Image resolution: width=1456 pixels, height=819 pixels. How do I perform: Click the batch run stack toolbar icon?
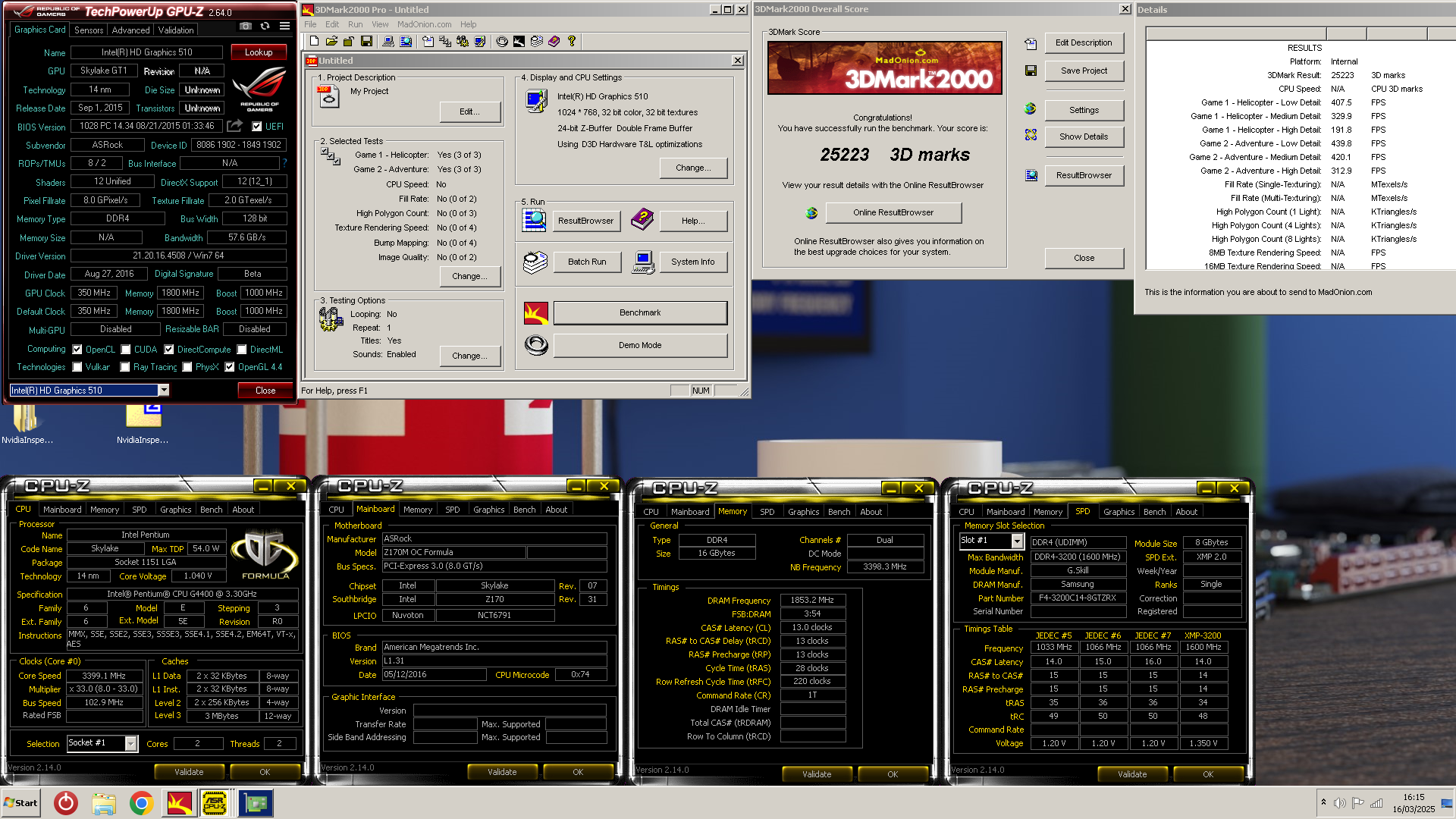(x=537, y=42)
